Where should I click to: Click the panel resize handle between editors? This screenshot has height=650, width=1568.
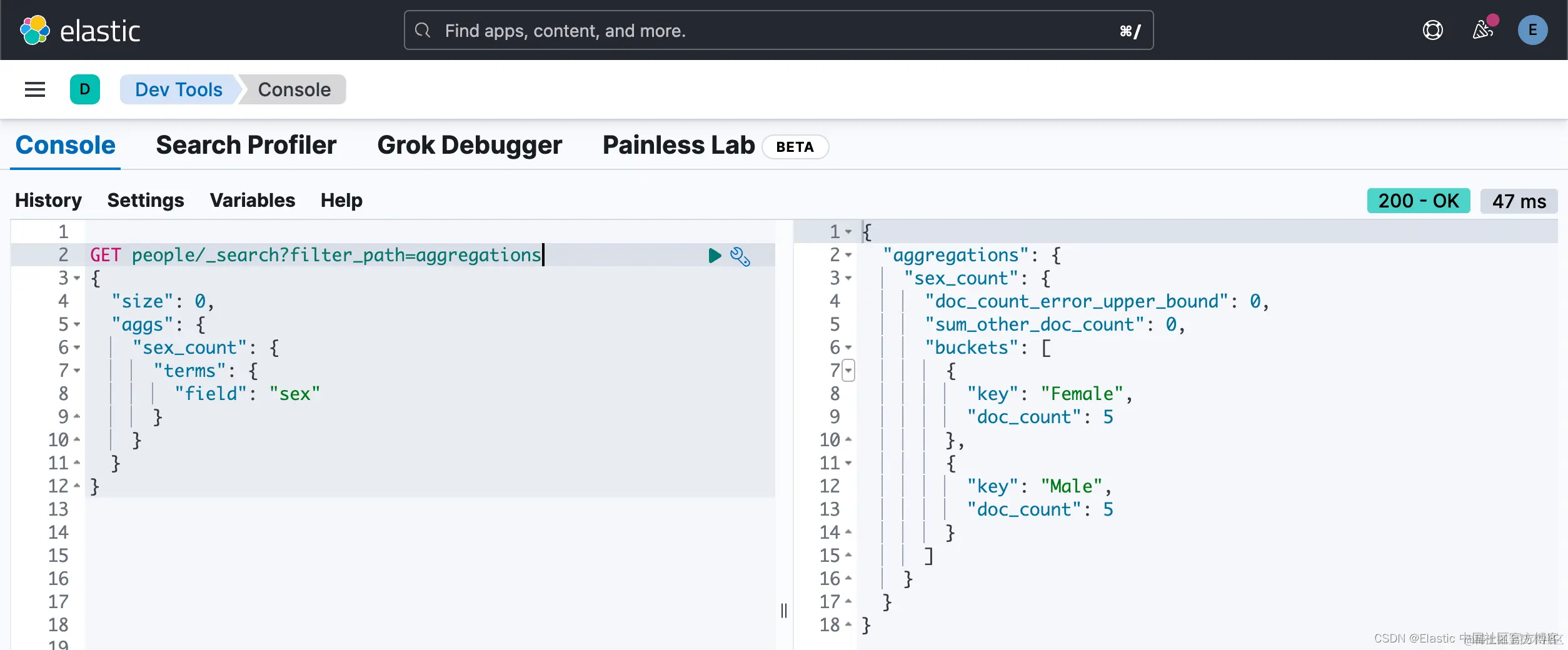click(784, 610)
